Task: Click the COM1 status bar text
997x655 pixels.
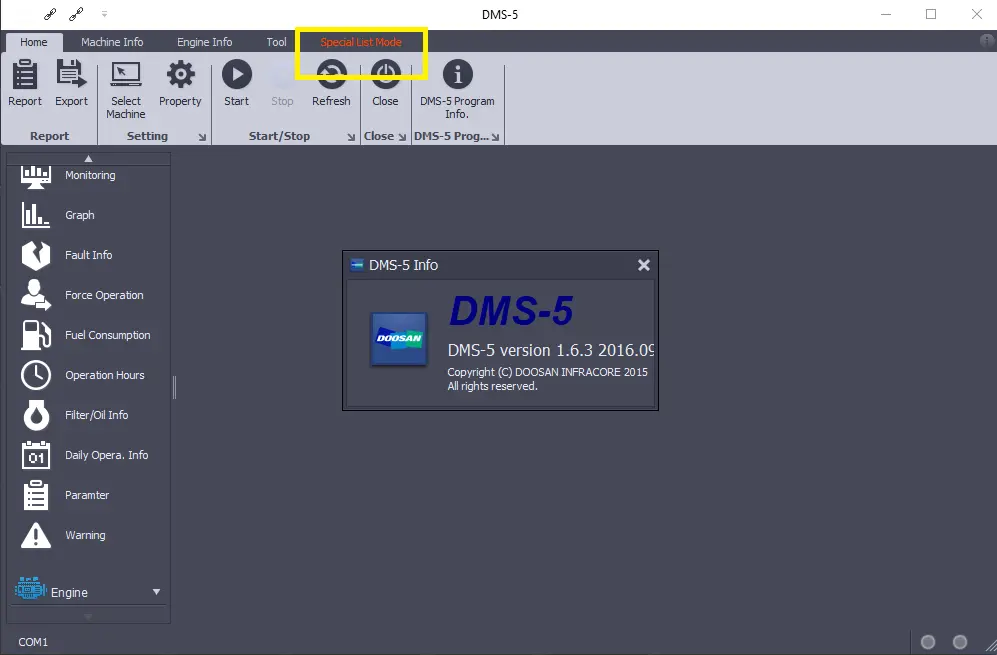Action: (x=33, y=642)
